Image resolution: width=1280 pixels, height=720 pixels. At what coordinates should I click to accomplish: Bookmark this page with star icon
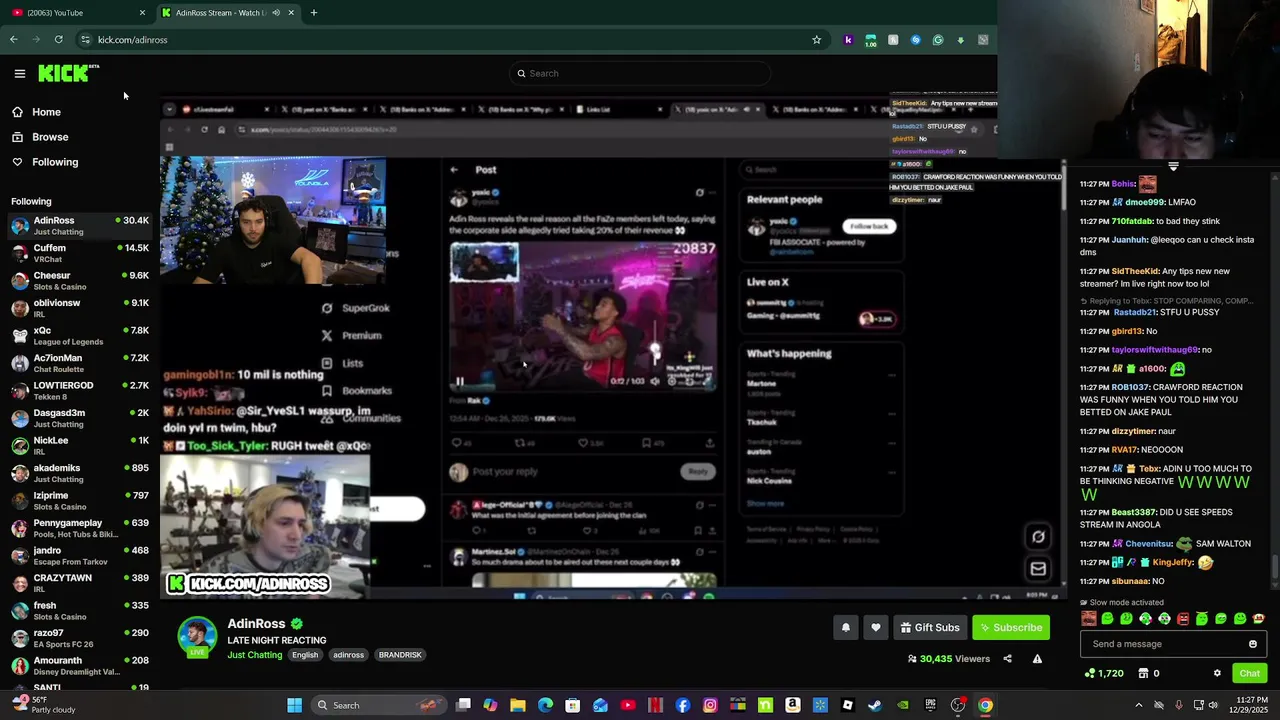click(817, 39)
